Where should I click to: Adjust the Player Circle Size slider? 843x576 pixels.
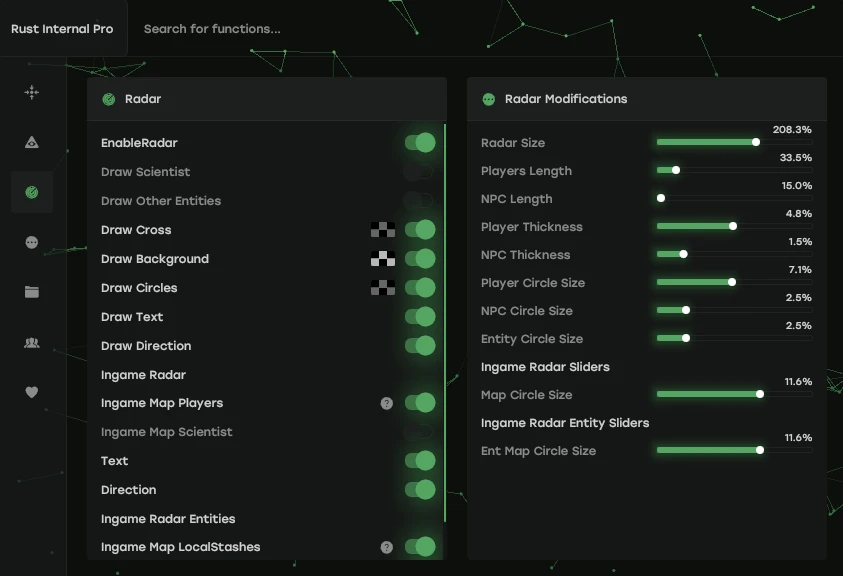734,282
